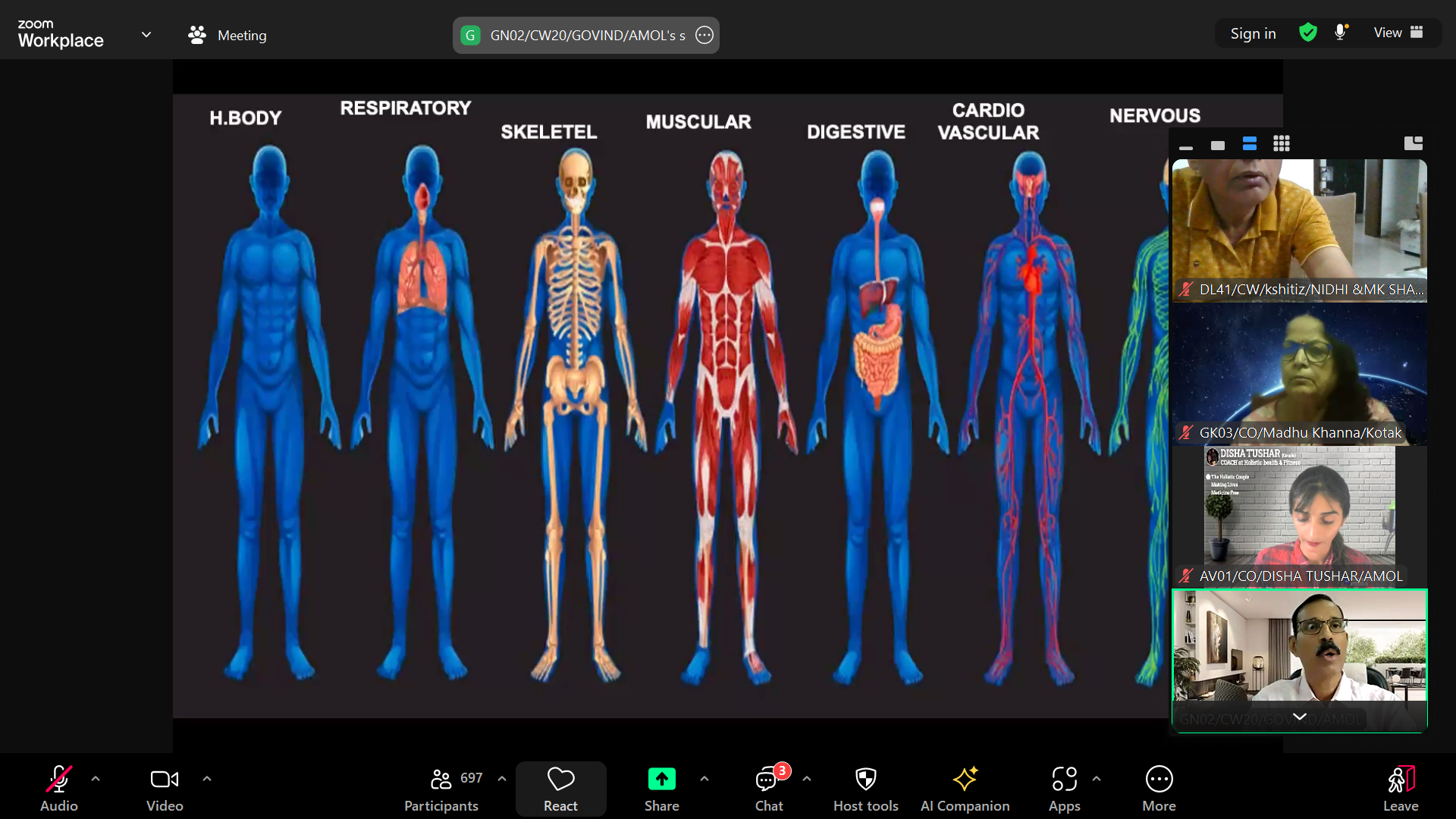Open shared screen options ellipsis button
This screenshot has height=819, width=1456.
click(x=704, y=35)
